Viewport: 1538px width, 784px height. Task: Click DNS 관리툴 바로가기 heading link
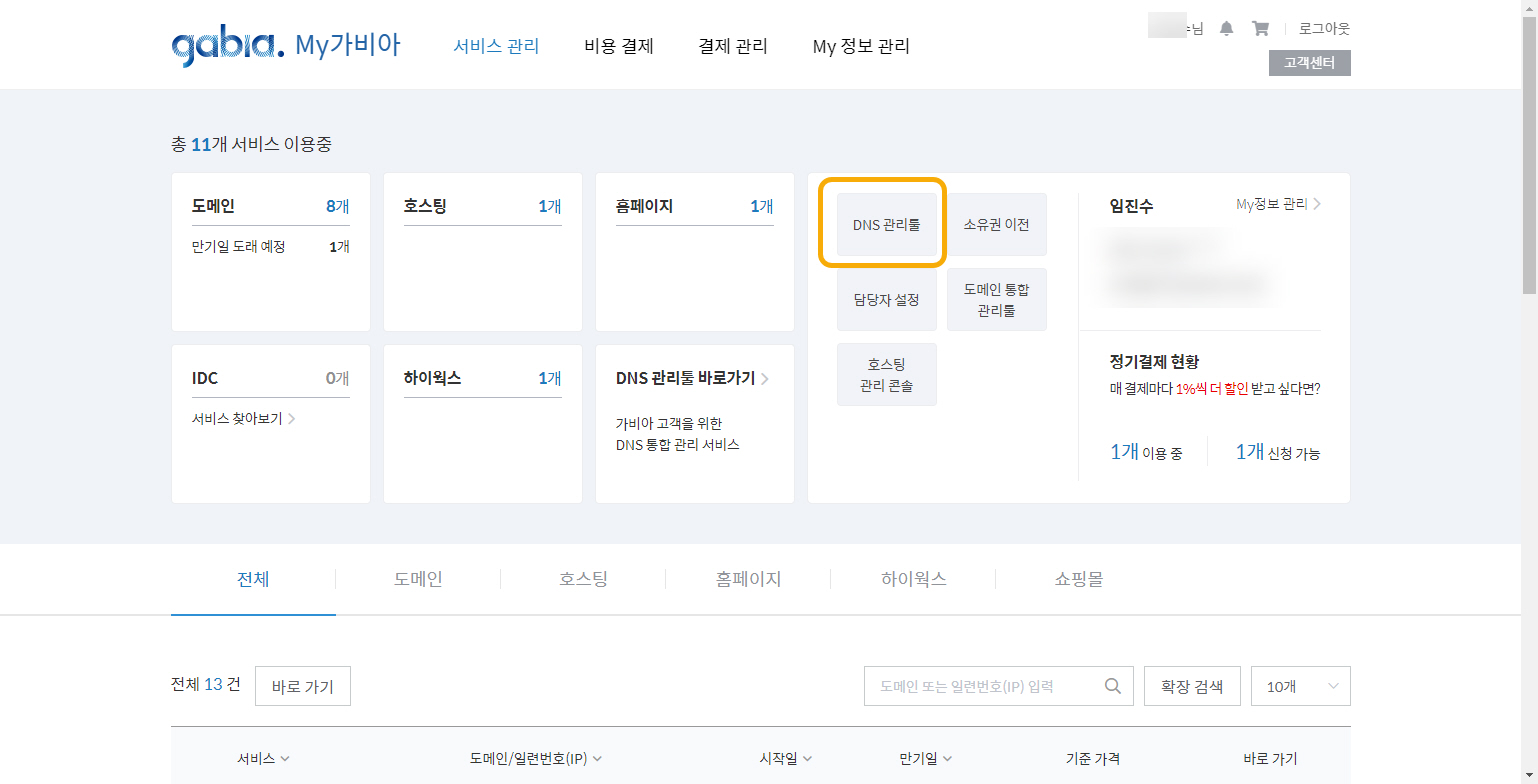(x=692, y=378)
